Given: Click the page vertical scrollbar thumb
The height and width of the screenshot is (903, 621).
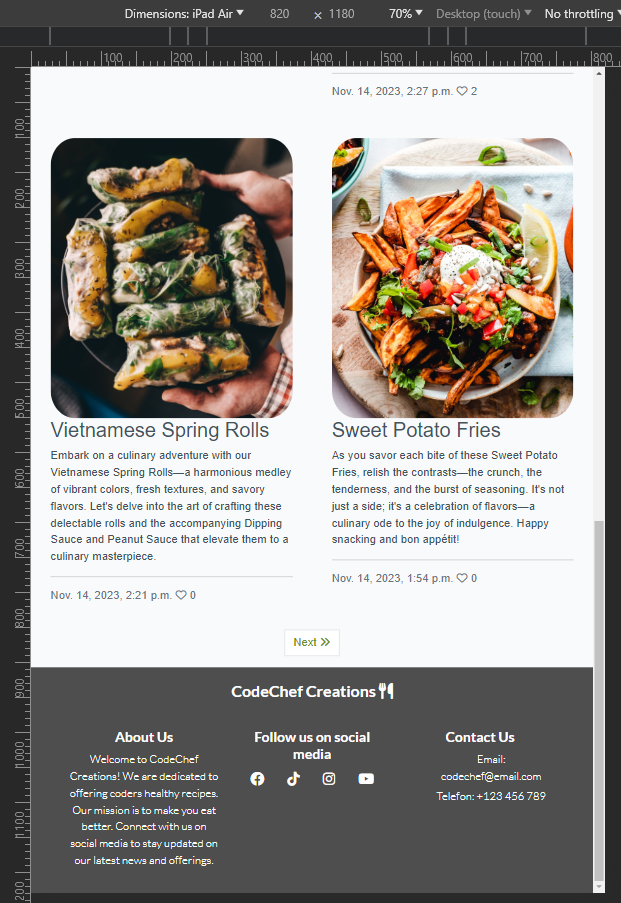Looking at the screenshot, I should click(x=599, y=700).
